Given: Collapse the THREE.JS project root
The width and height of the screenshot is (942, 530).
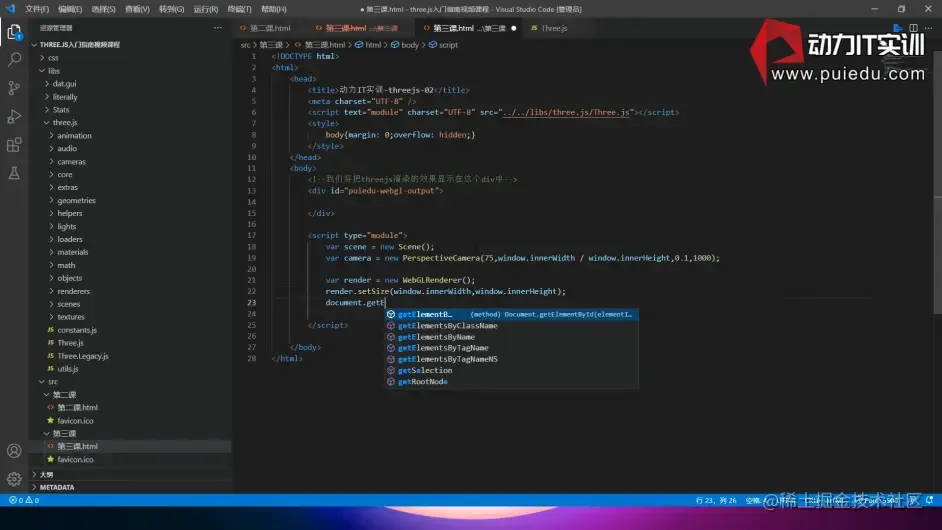Looking at the screenshot, I should [x=79, y=44].
